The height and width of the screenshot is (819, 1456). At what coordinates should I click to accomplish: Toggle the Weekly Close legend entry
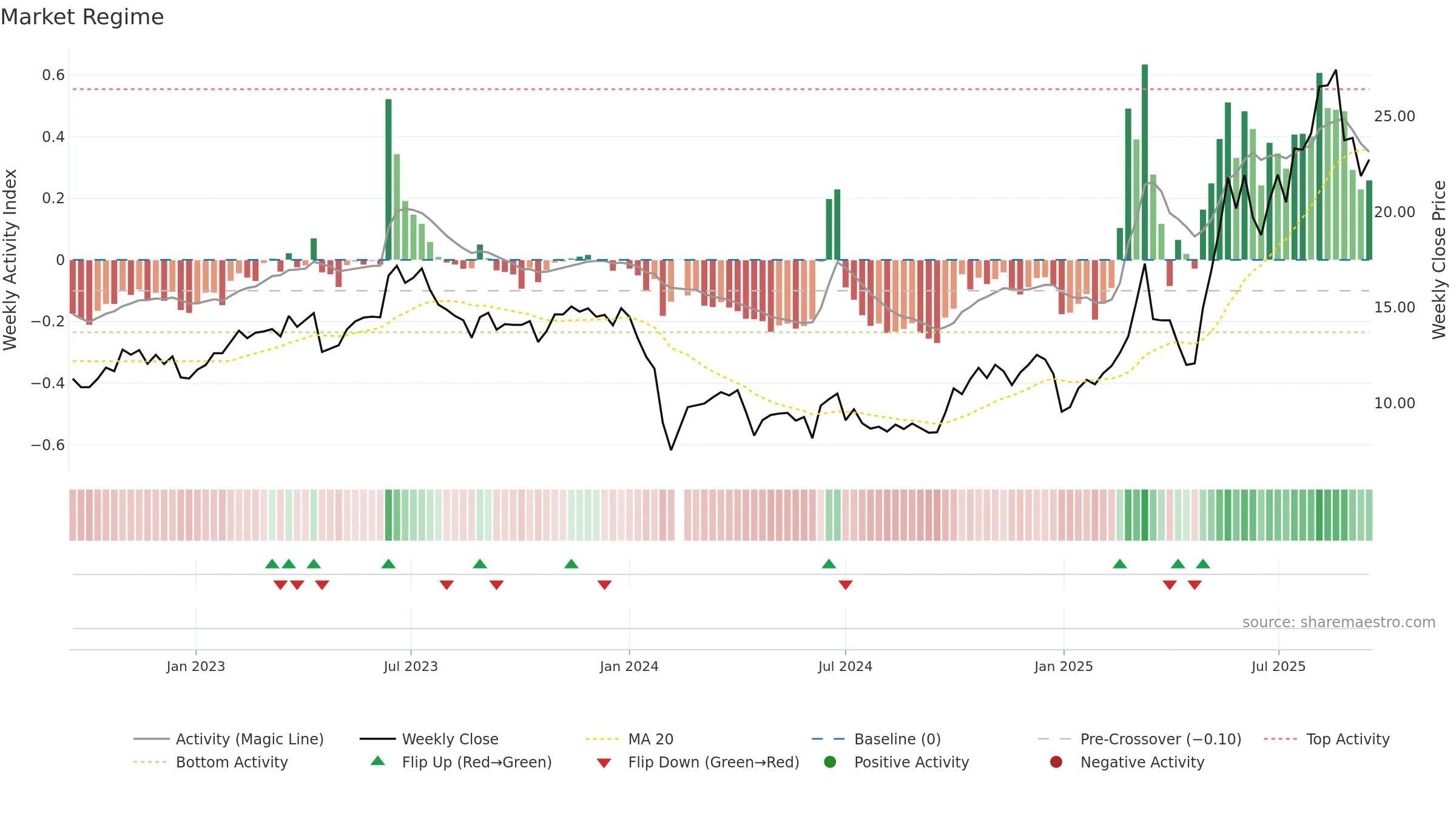coord(429,739)
